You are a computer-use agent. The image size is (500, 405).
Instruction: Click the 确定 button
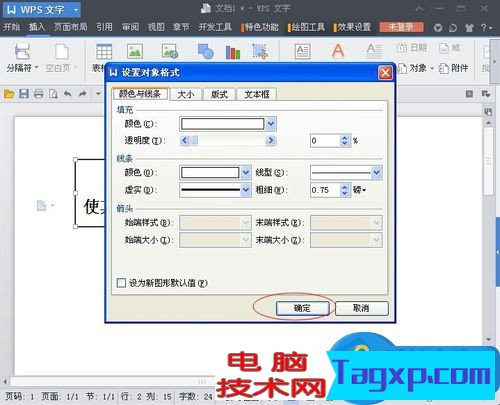303,308
